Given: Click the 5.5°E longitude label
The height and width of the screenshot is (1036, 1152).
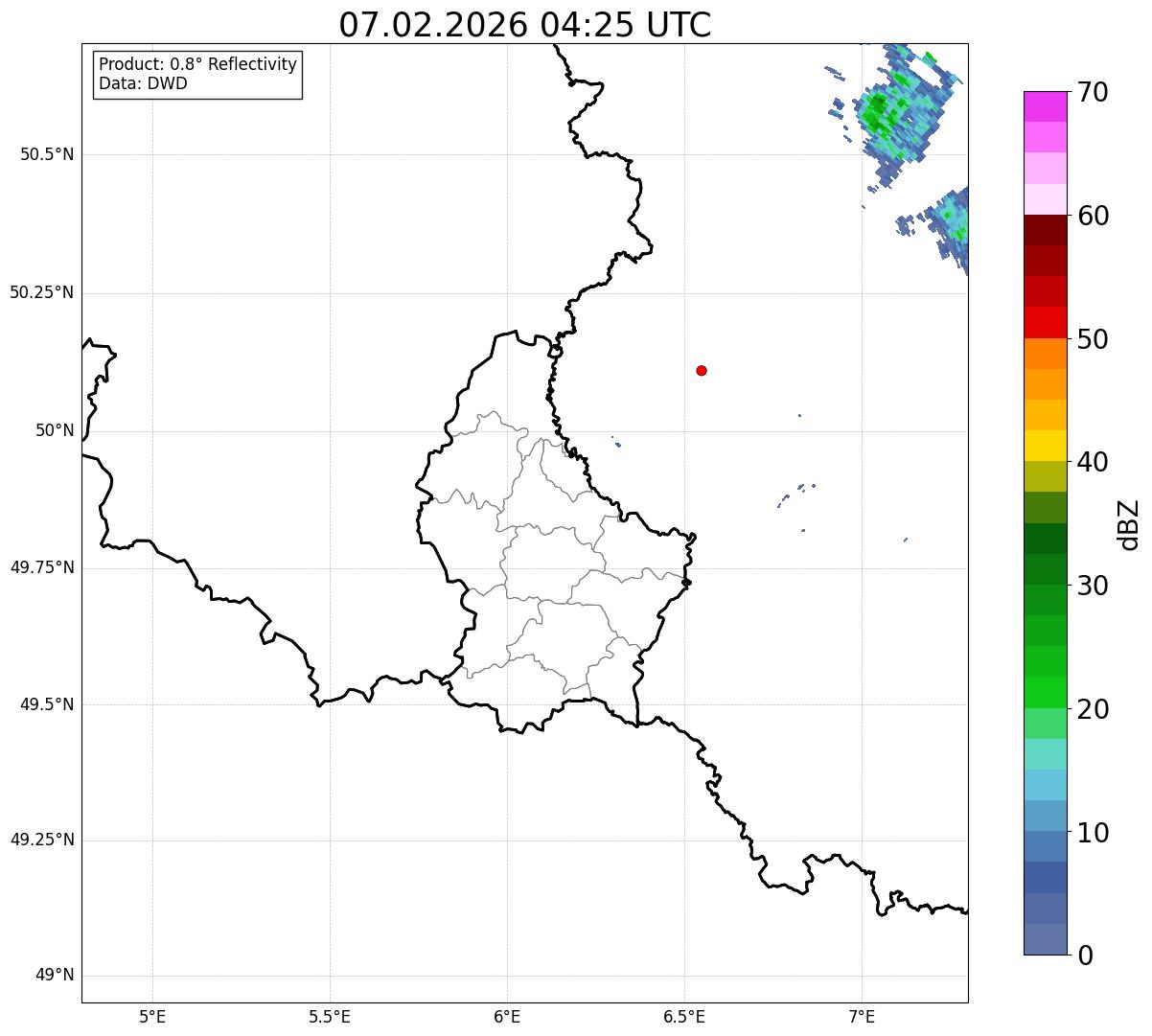Looking at the screenshot, I should 330,1016.
